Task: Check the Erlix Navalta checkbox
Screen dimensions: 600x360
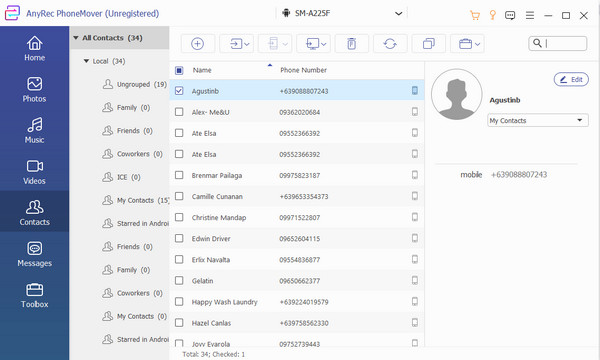Action: coord(179,259)
